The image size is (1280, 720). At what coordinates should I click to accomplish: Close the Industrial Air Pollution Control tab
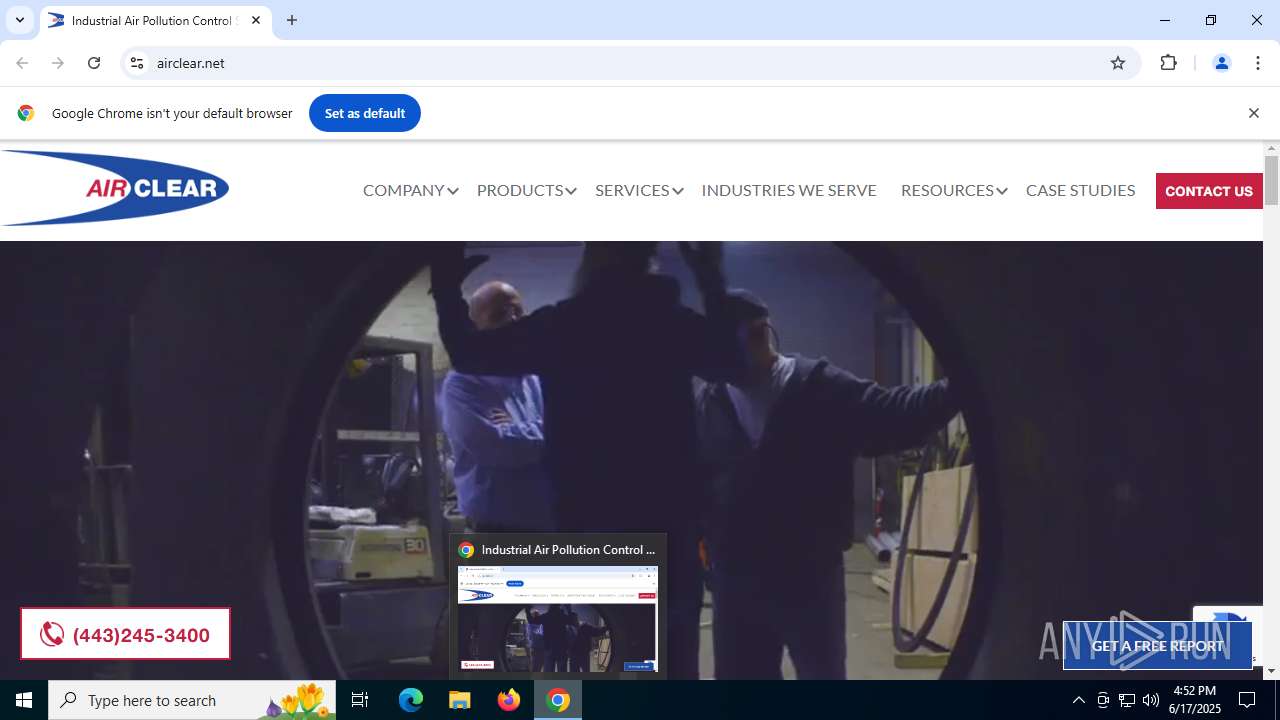pos(256,20)
